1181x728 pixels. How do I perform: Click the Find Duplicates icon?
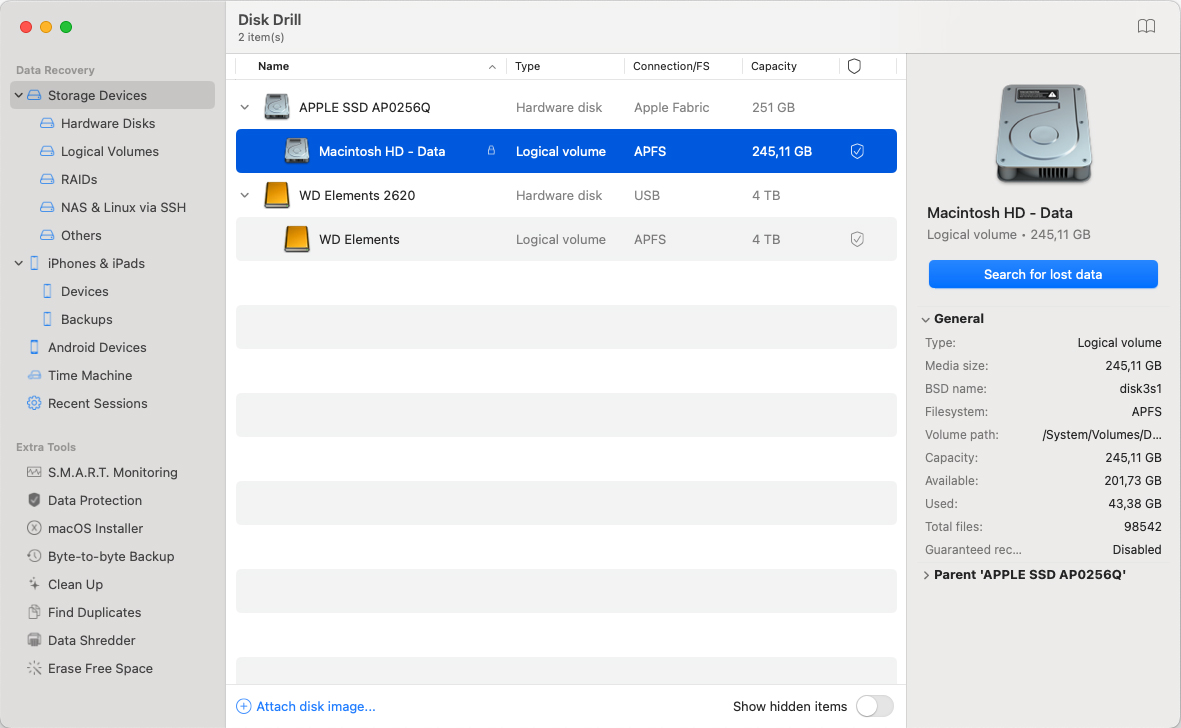(x=34, y=612)
